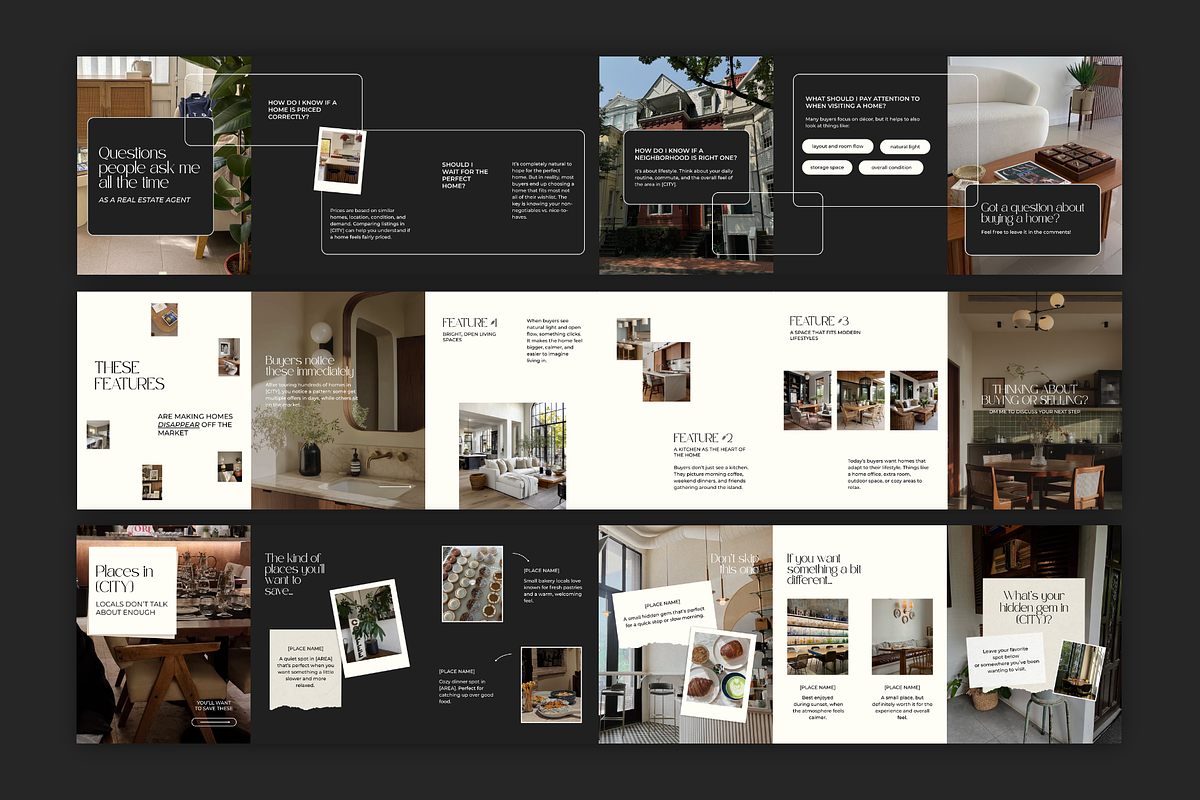The height and width of the screenshot is (800, 1200).
Task: Click the overlapping kitchen photos above Feature #2
Action: (x=653, y=359)
